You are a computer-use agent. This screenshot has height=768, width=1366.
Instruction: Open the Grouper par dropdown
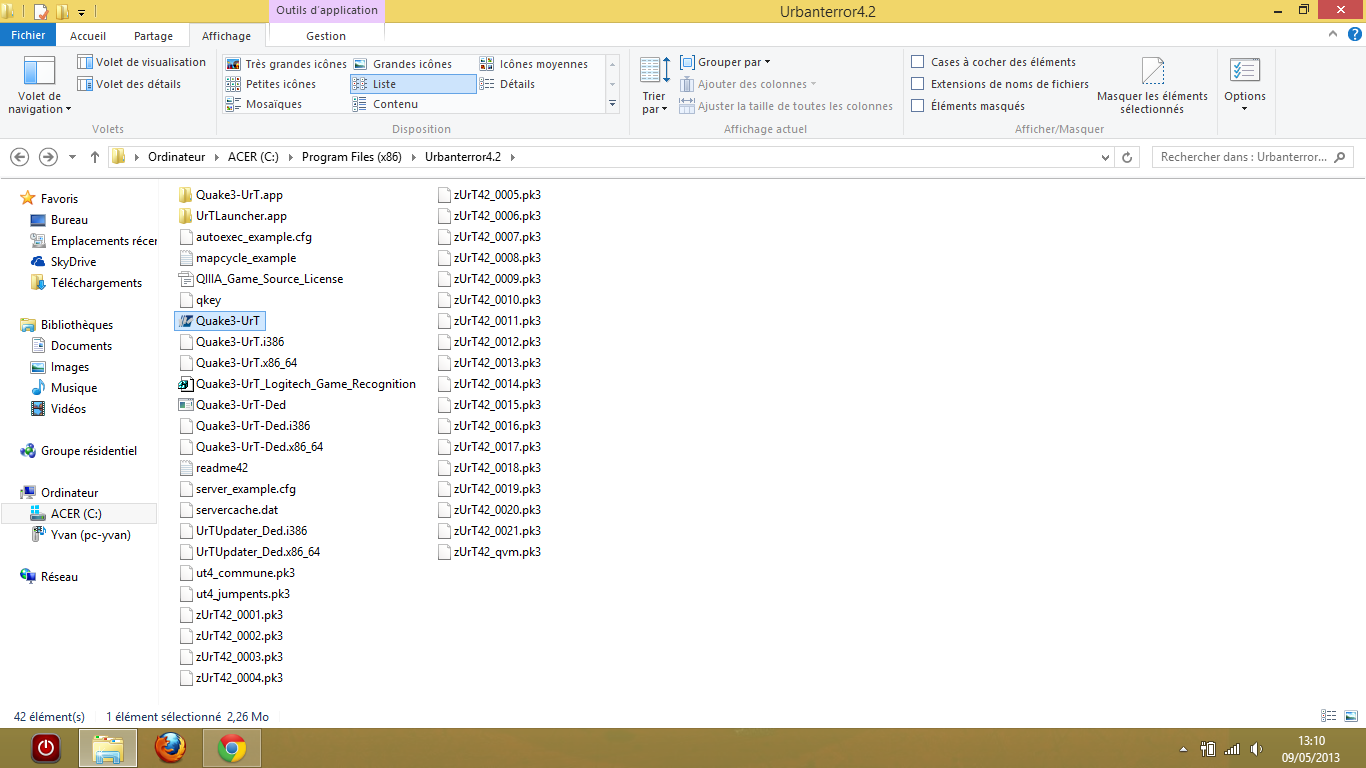tap(725, 62)
